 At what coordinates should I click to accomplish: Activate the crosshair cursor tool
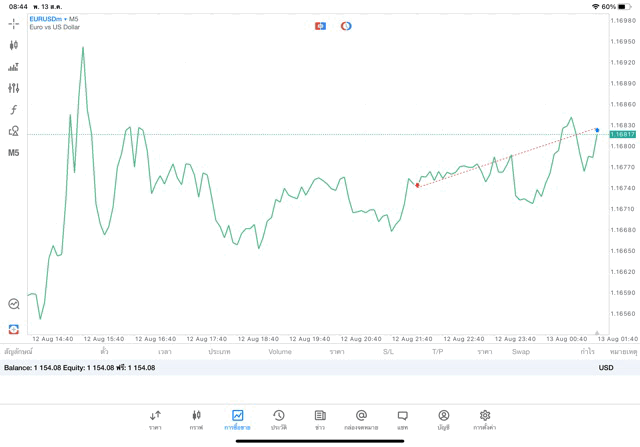pyautogui.click(x=14, y=23)
